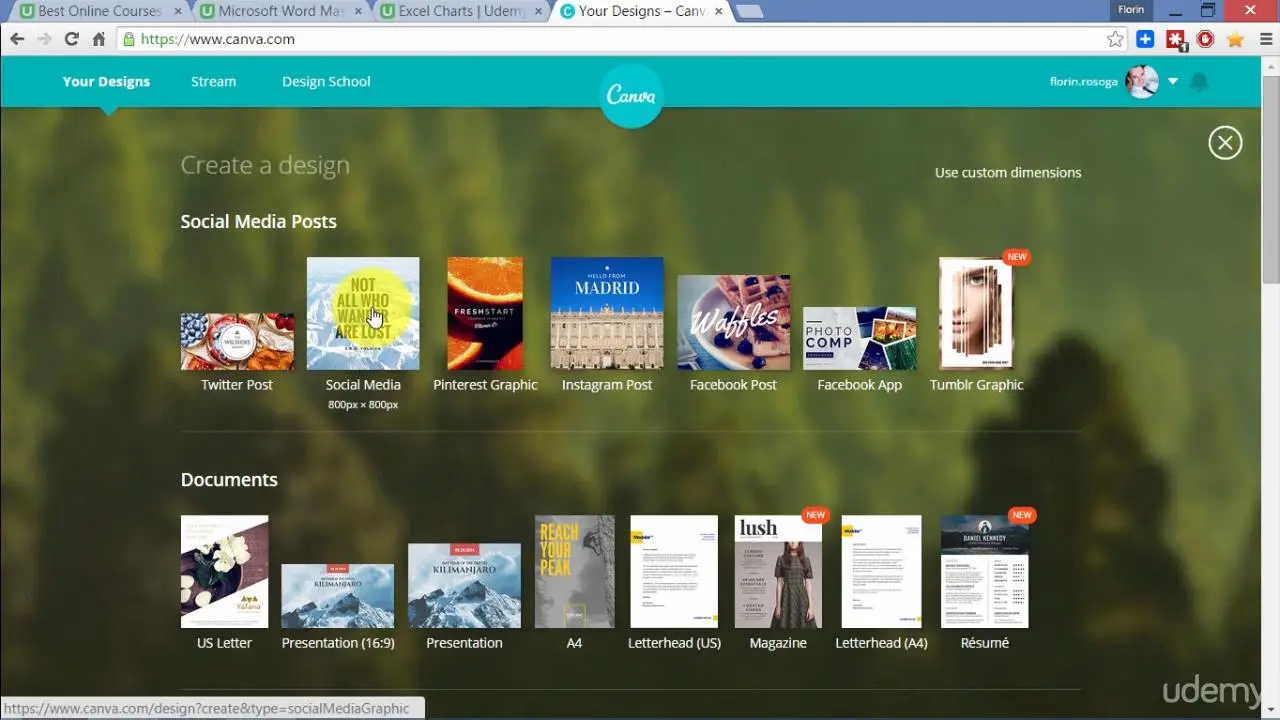Select the Facebook App thumbnail

859,339
